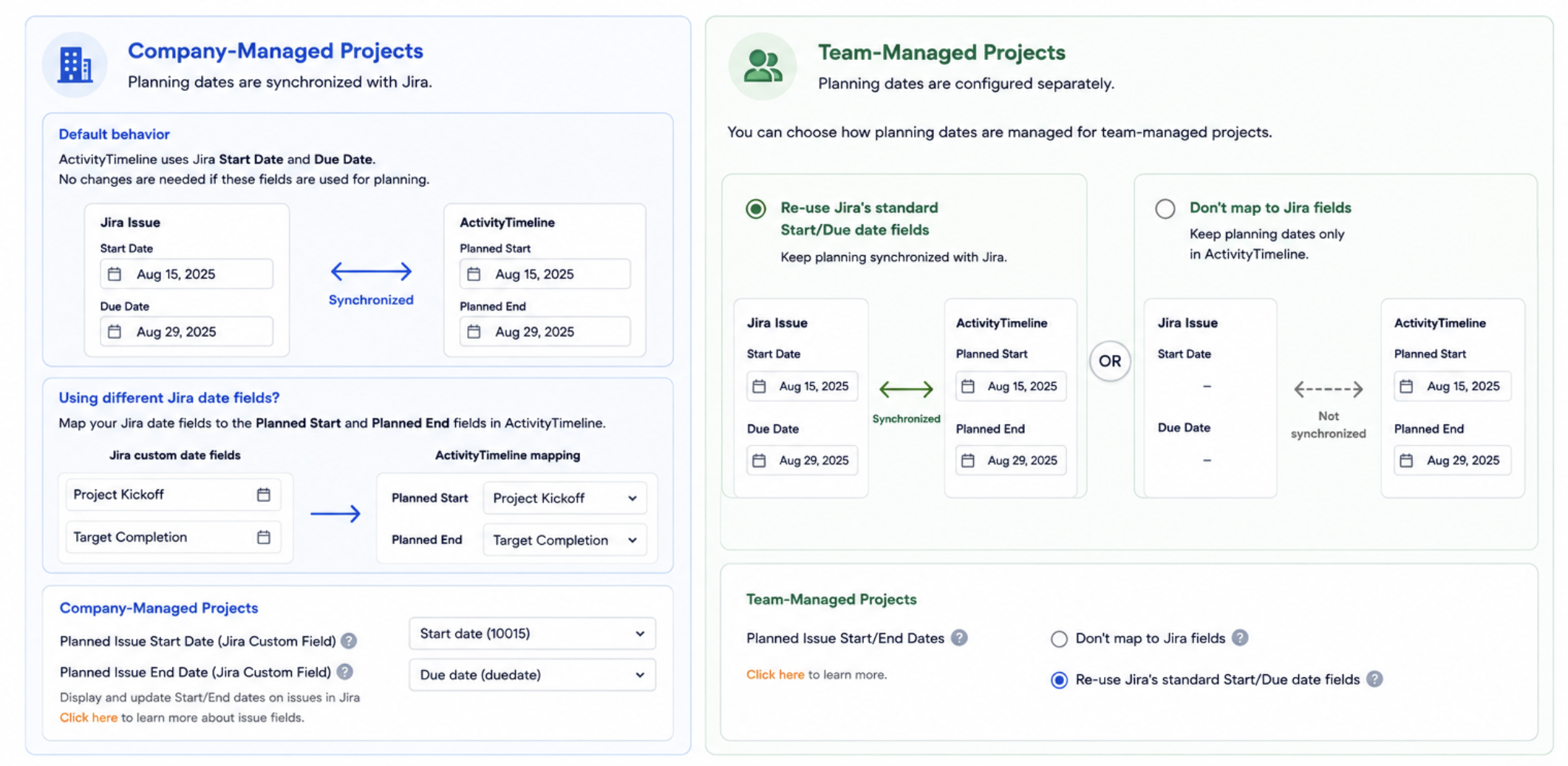Not-synchronized example: click Planned Start calendar icon
This screenshot has height=766, width=1568.
(x=1406, y=387)
